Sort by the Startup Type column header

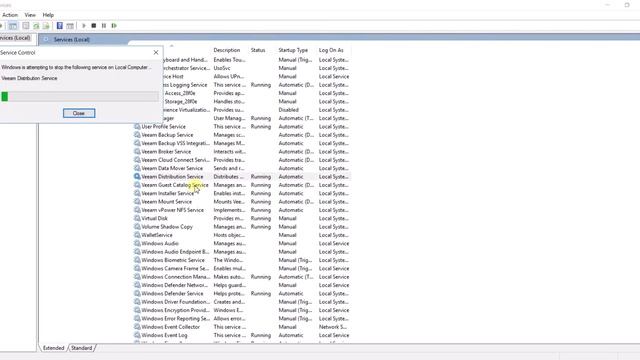[x=293, y=50]
